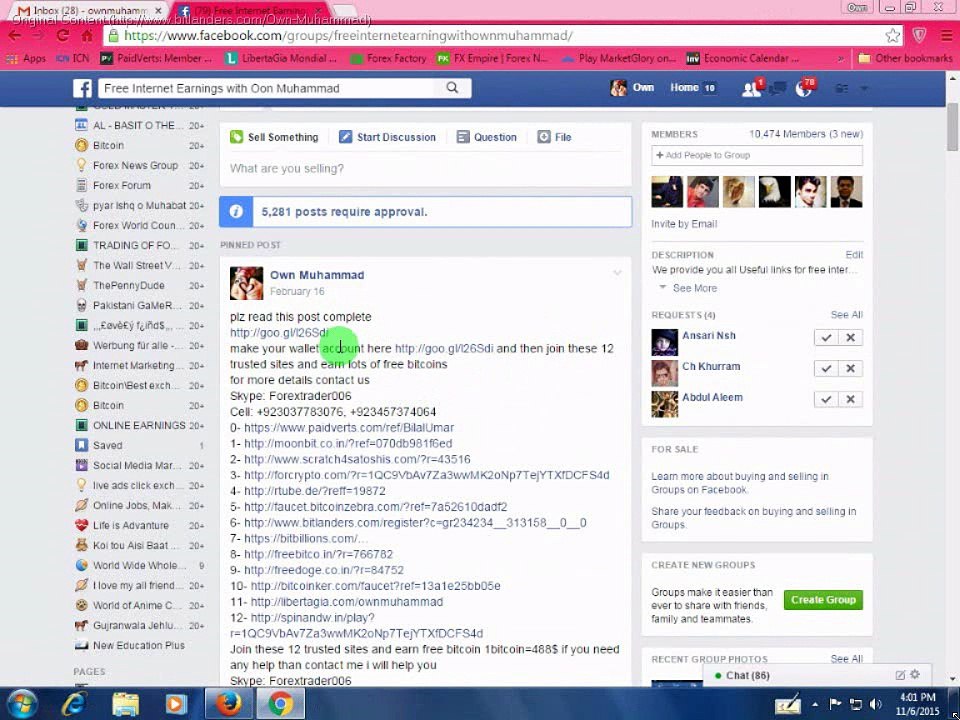Image resolution: width=960 pixels, height=720 pixels.
Task: Open PaidVerts Member bookmark
Action: 156,58
